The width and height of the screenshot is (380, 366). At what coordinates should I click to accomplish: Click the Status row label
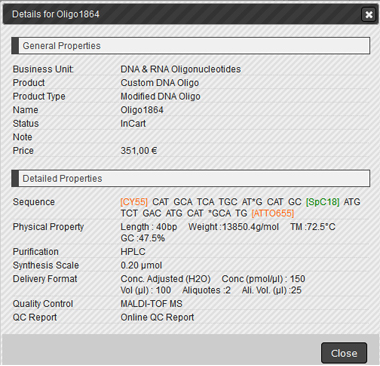pos(26,124)
